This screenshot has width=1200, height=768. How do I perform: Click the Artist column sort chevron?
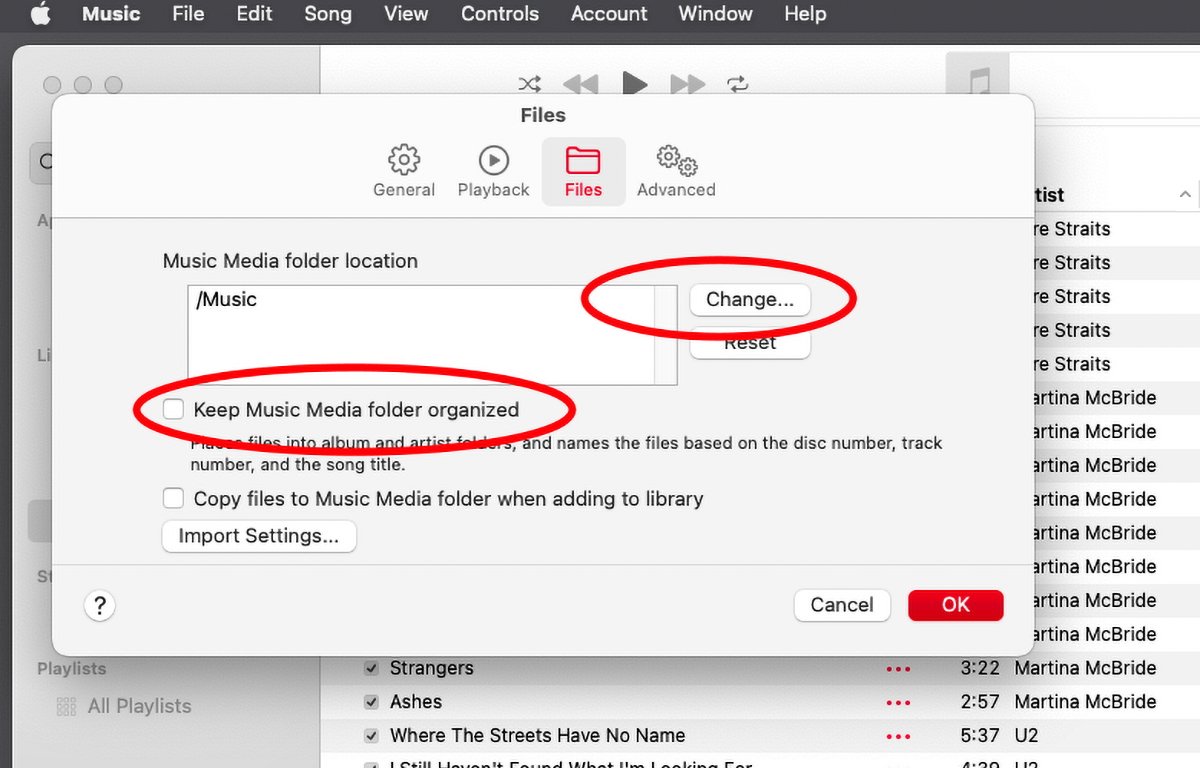tap(1185, 195)
